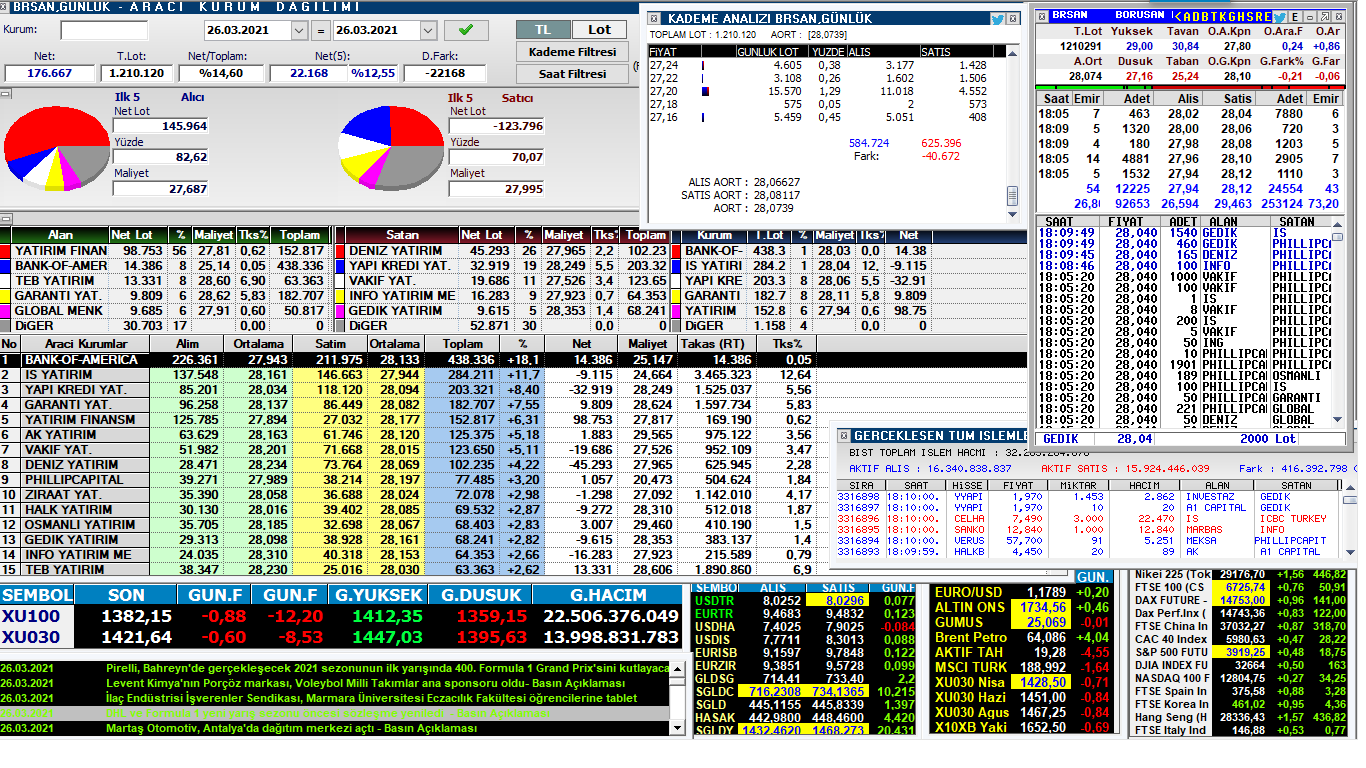Click the Twitter icon in Kademe Analizi window
Viewport: 1366px width, 768px height.
[997, 18]
